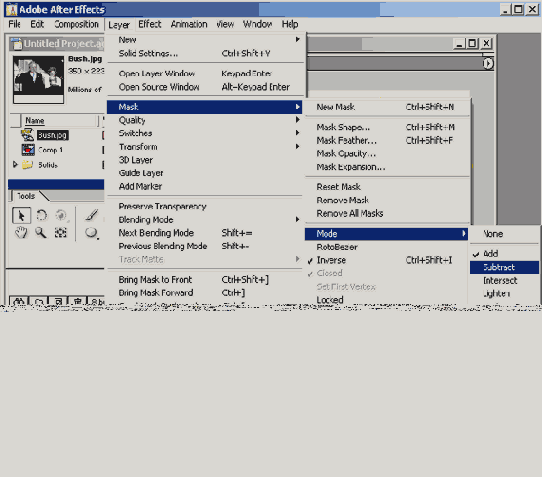Select the arrow Selection tool
This screenshot has width=542, height=477.
point(21,216)
